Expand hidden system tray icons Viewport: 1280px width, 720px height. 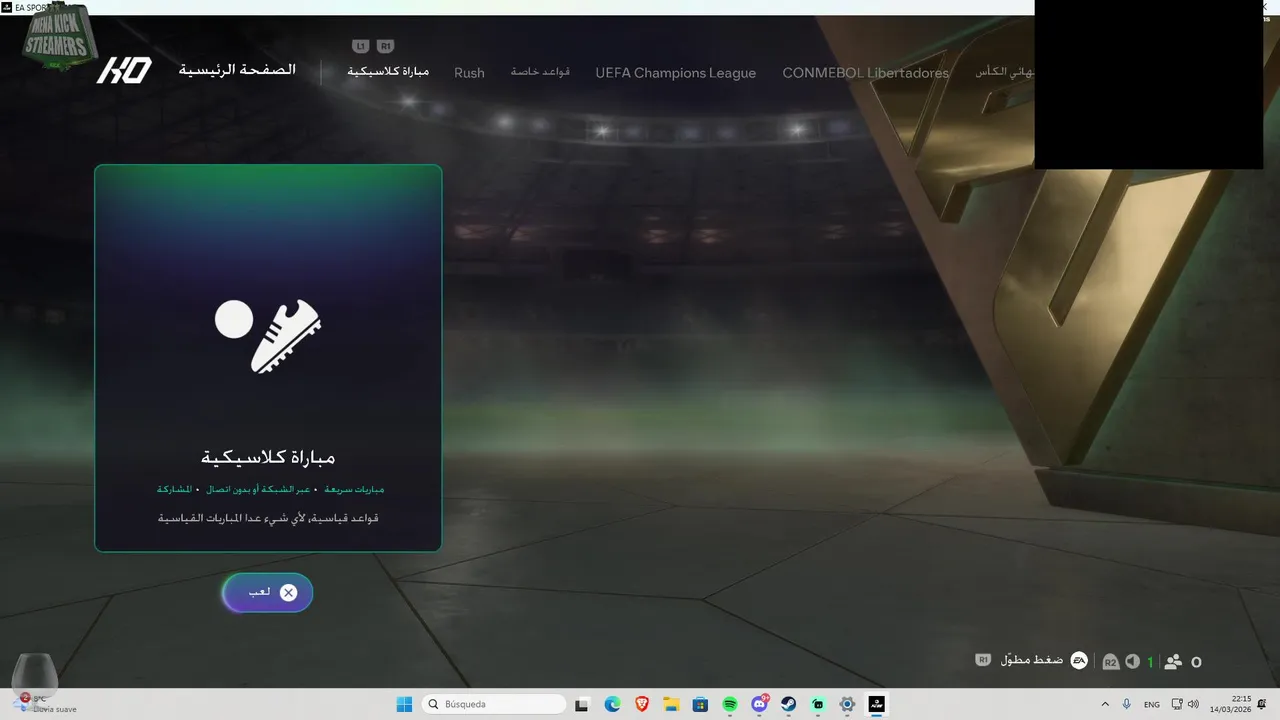(x=1105, y=704)
